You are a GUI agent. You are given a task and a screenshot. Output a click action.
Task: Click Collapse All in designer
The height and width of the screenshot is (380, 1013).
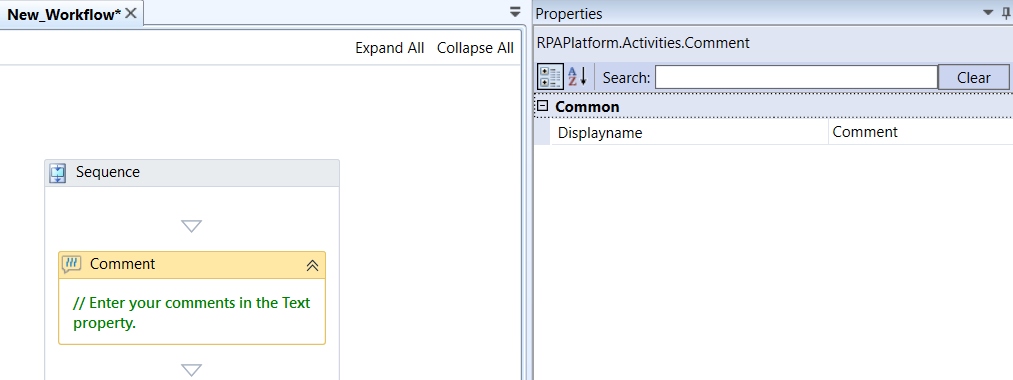point(475,48)
